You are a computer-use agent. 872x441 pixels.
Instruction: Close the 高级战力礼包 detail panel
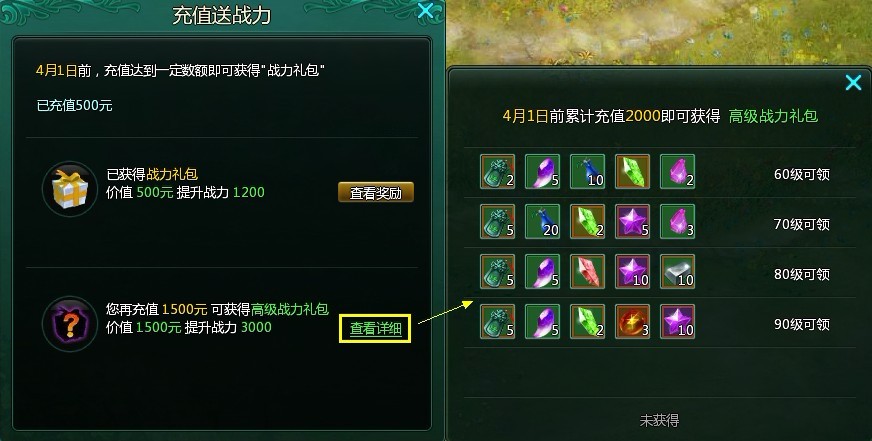click(x=853, y=83)
